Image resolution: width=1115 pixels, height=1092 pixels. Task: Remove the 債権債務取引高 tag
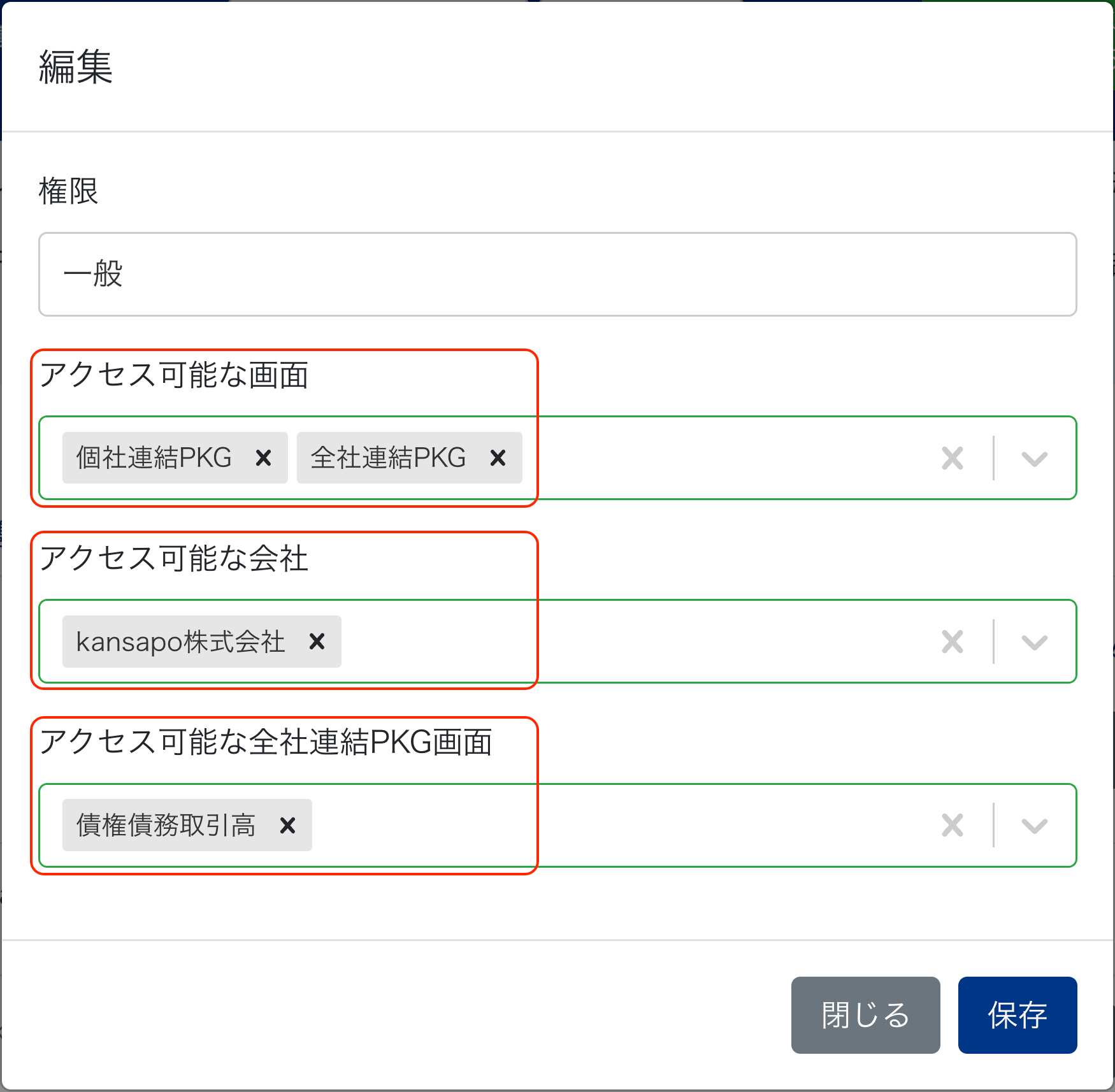click(287, 826)
